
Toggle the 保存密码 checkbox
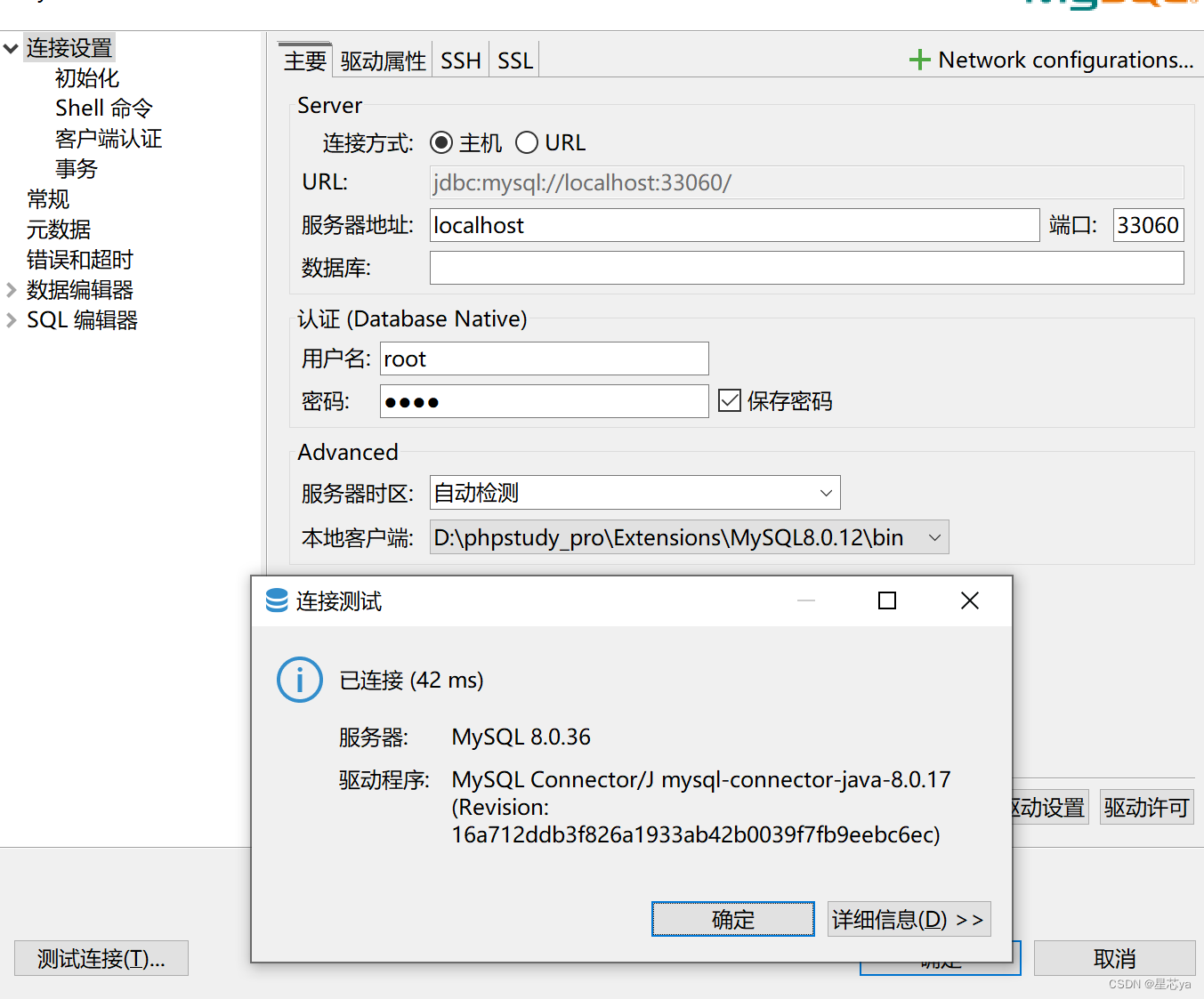point(730,400)
